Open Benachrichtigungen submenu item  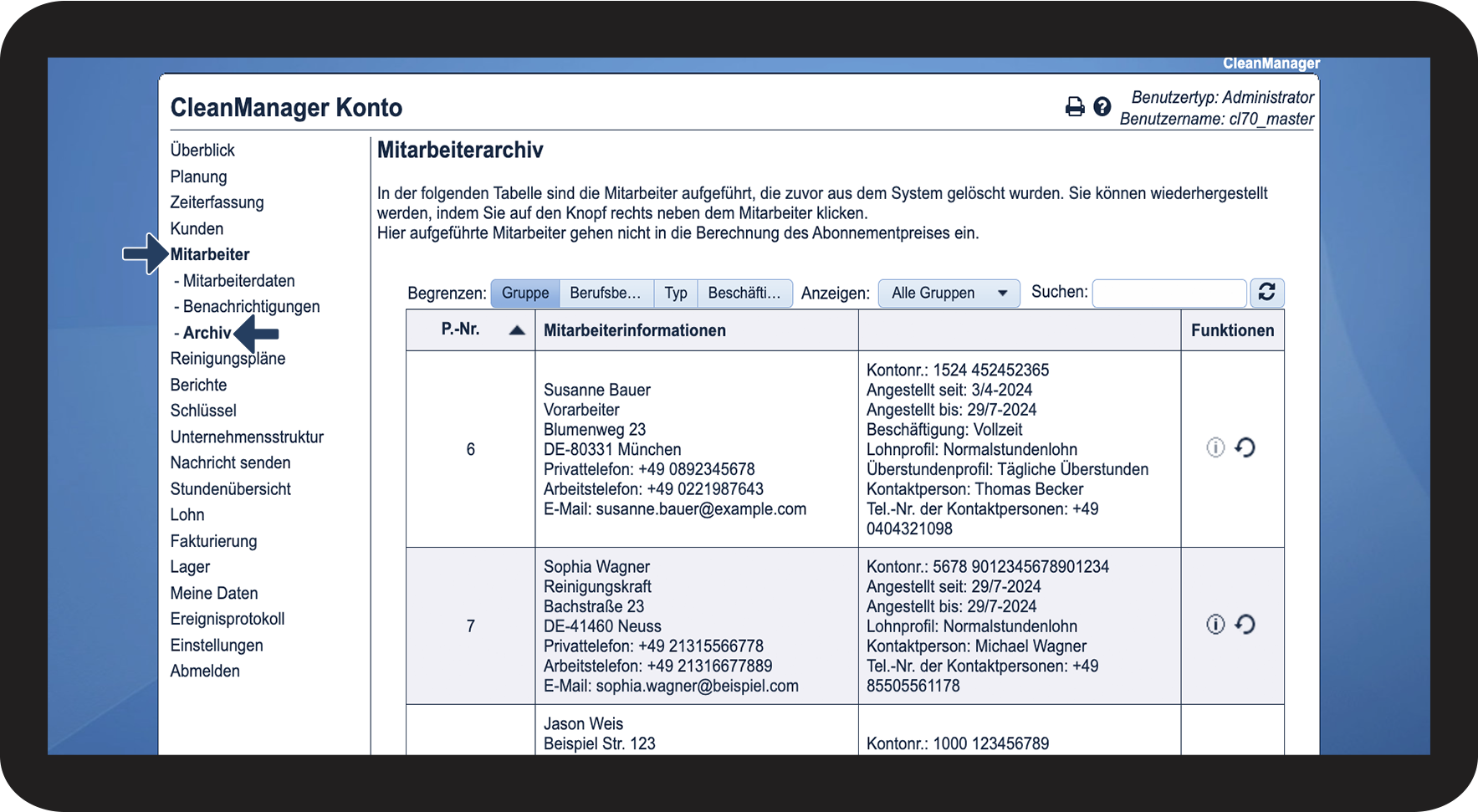(x=251, y=307)
